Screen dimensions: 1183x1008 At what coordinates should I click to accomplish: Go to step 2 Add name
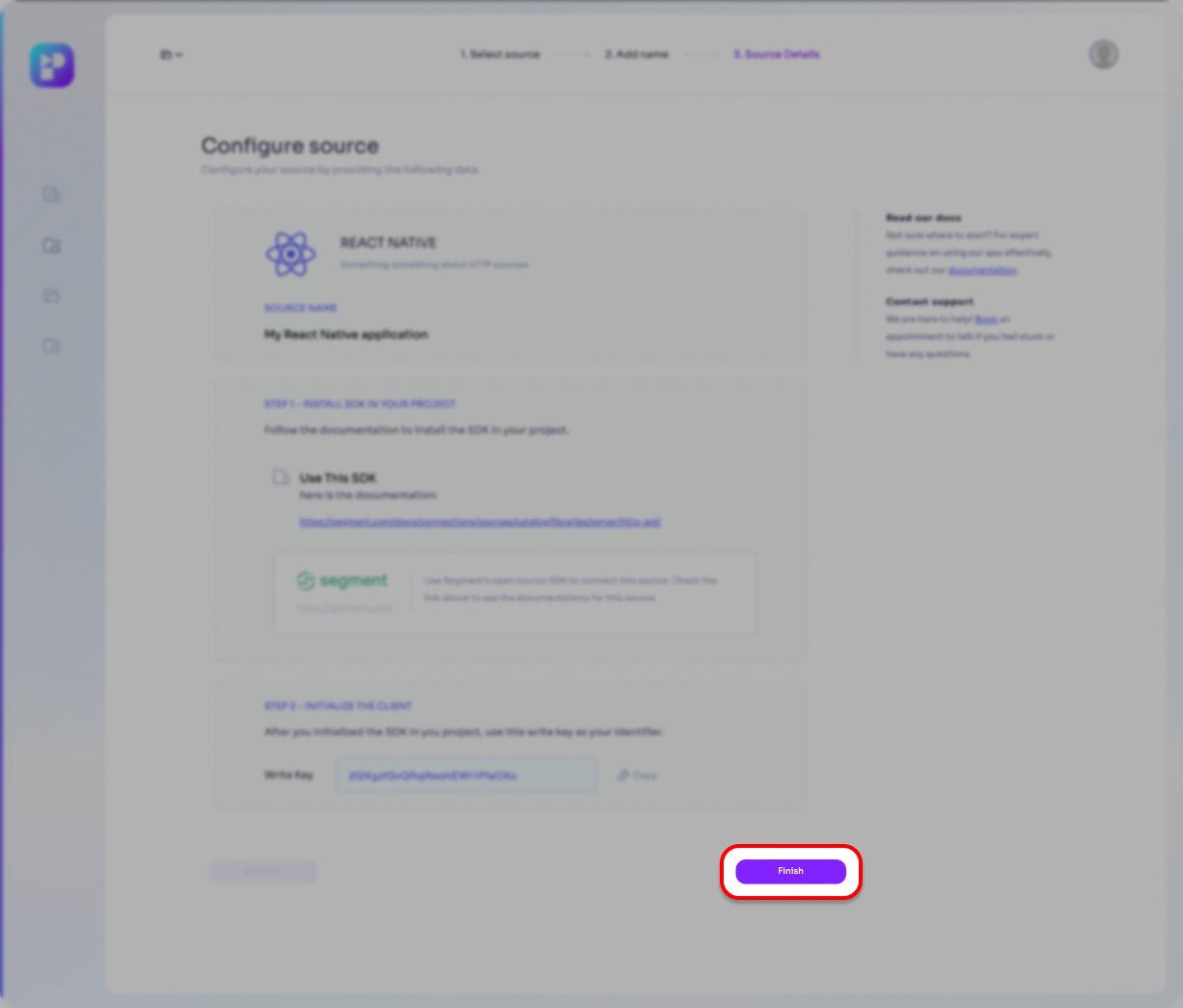click(637, 55)
